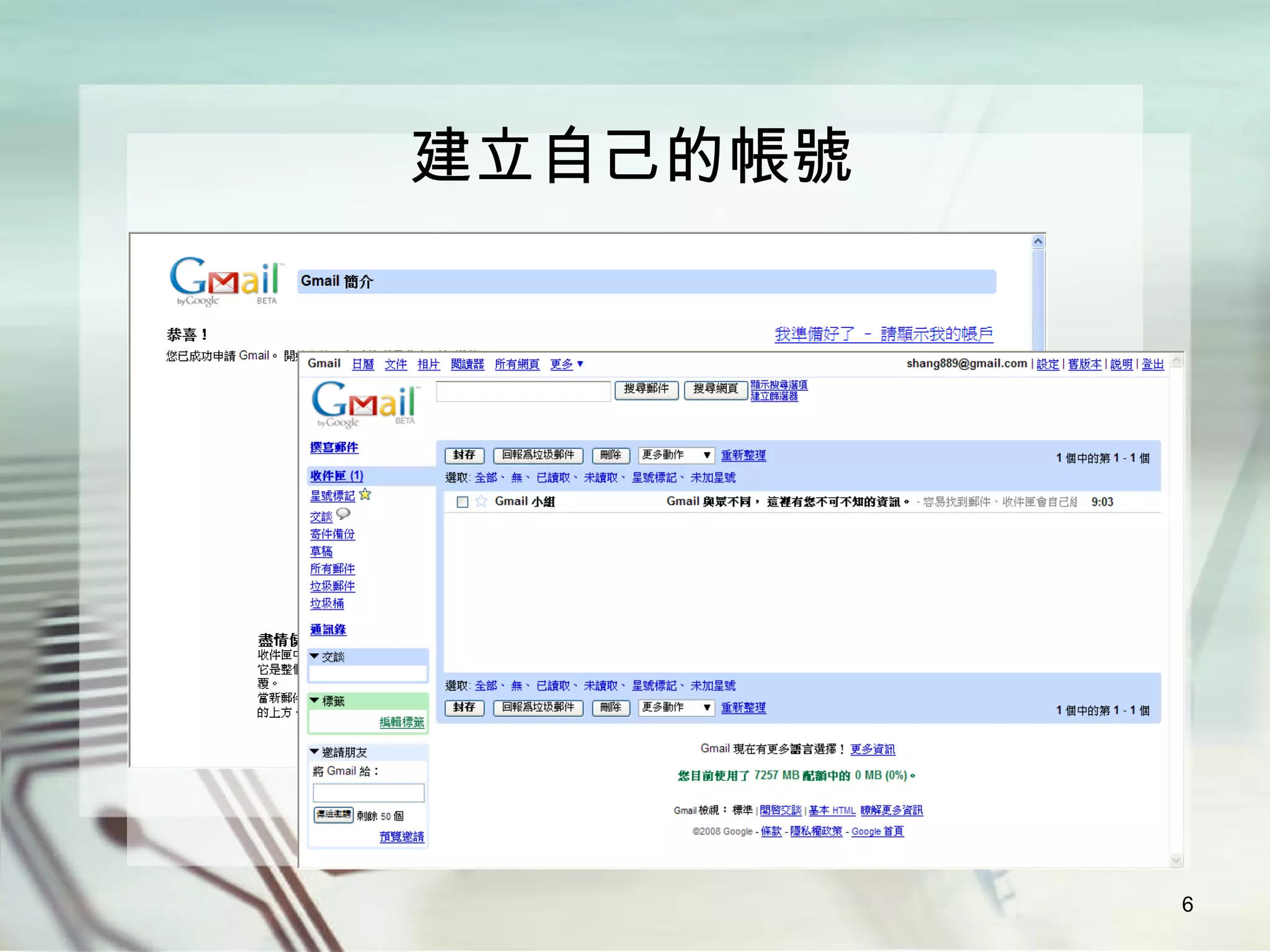The height and width of the screenshot is (952, 1270).
Task: Click 預覽邀請 link
Action: [x=402, y=837]
